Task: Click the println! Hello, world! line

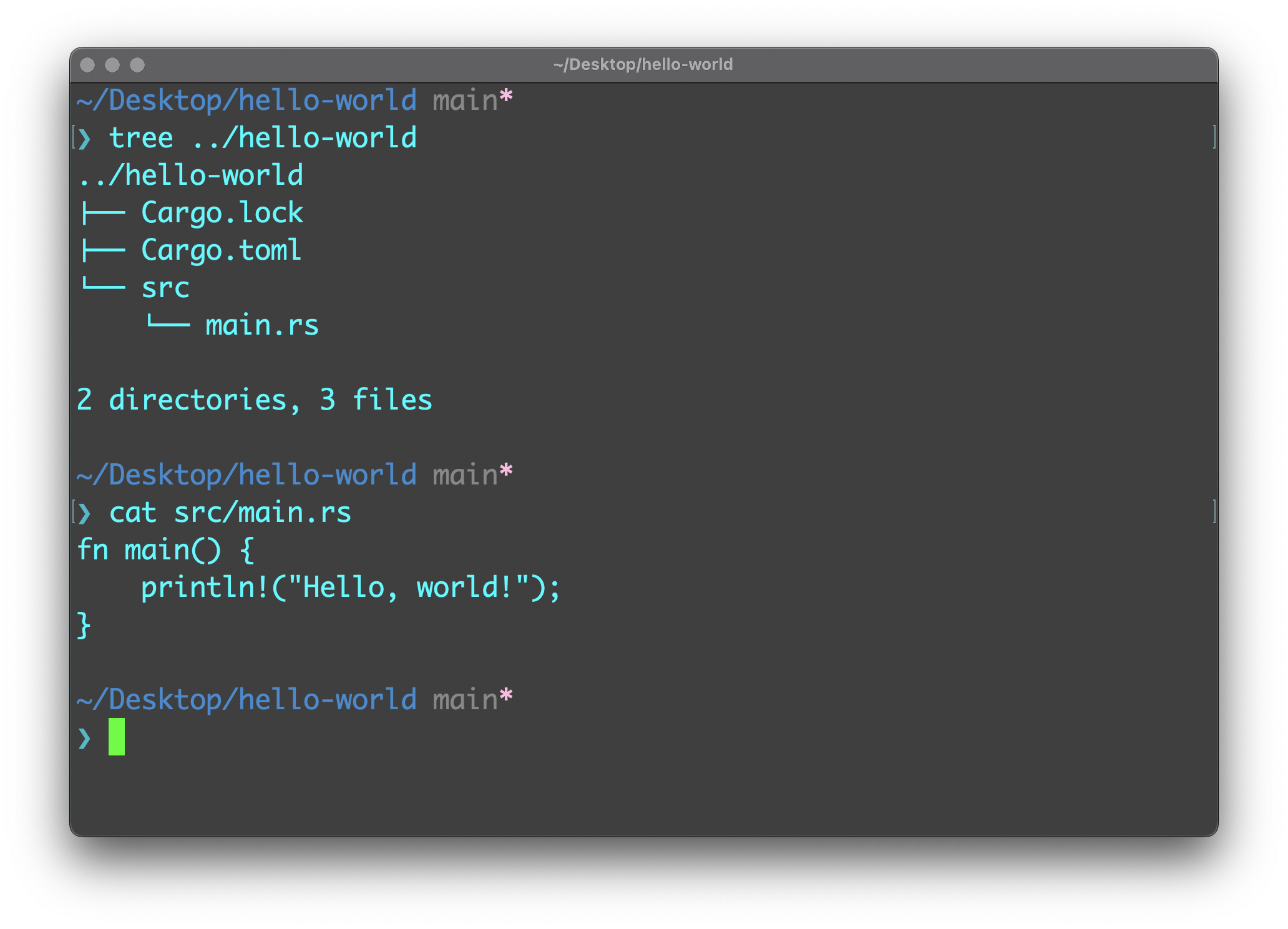Action: 351,587
